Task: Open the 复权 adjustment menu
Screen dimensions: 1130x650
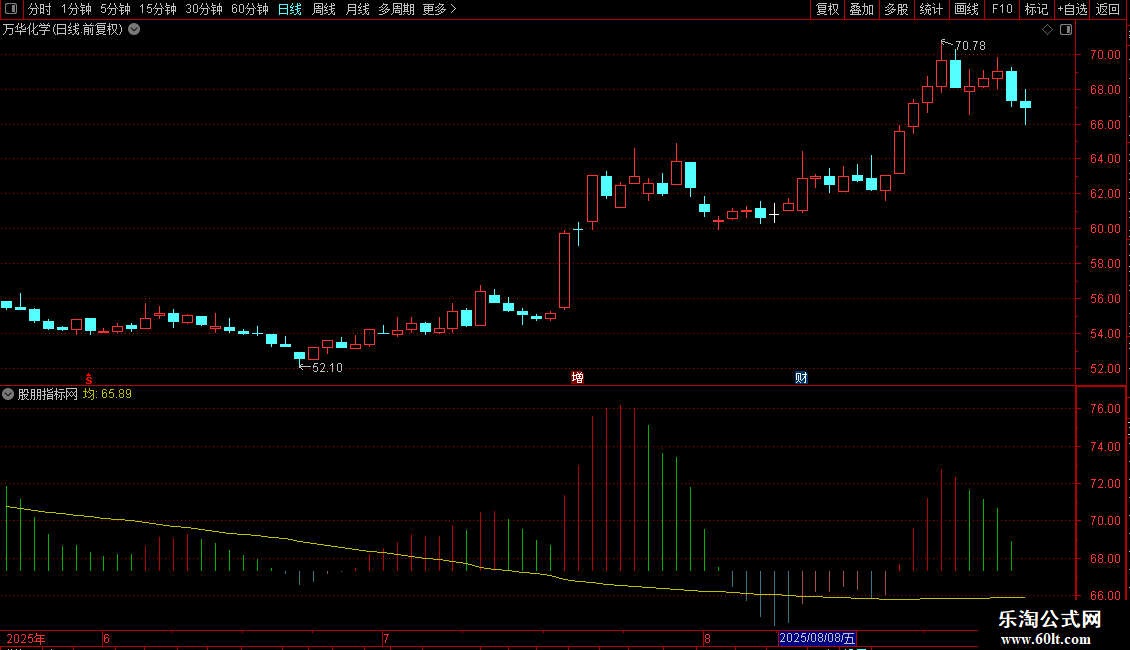Action: click(x=827, y=9)
